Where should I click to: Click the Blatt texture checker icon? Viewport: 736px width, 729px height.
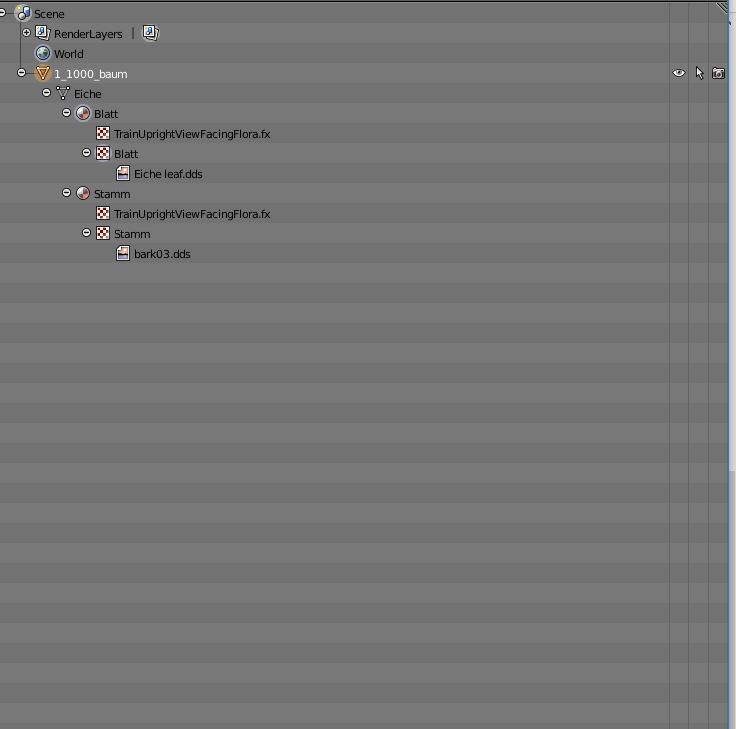[x=103, y=153]
